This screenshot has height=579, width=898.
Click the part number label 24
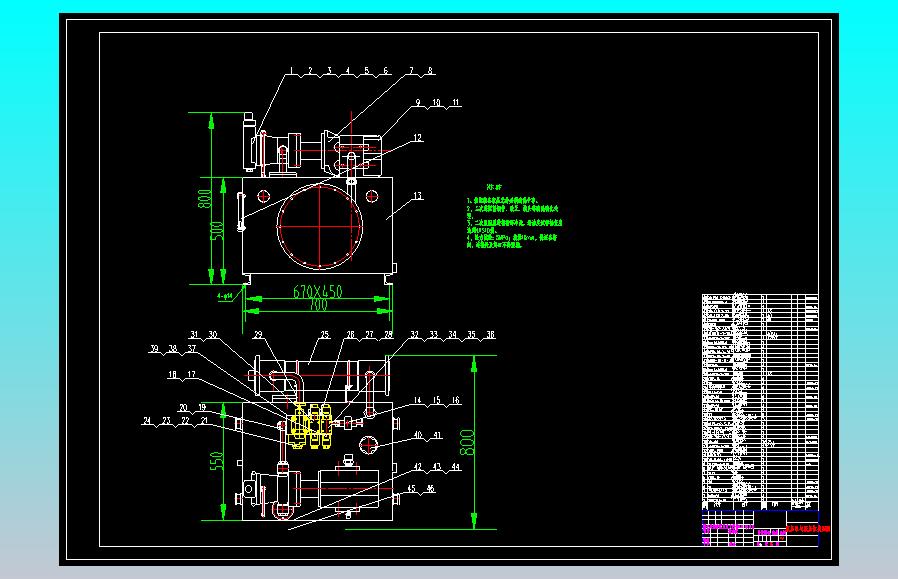147,421
